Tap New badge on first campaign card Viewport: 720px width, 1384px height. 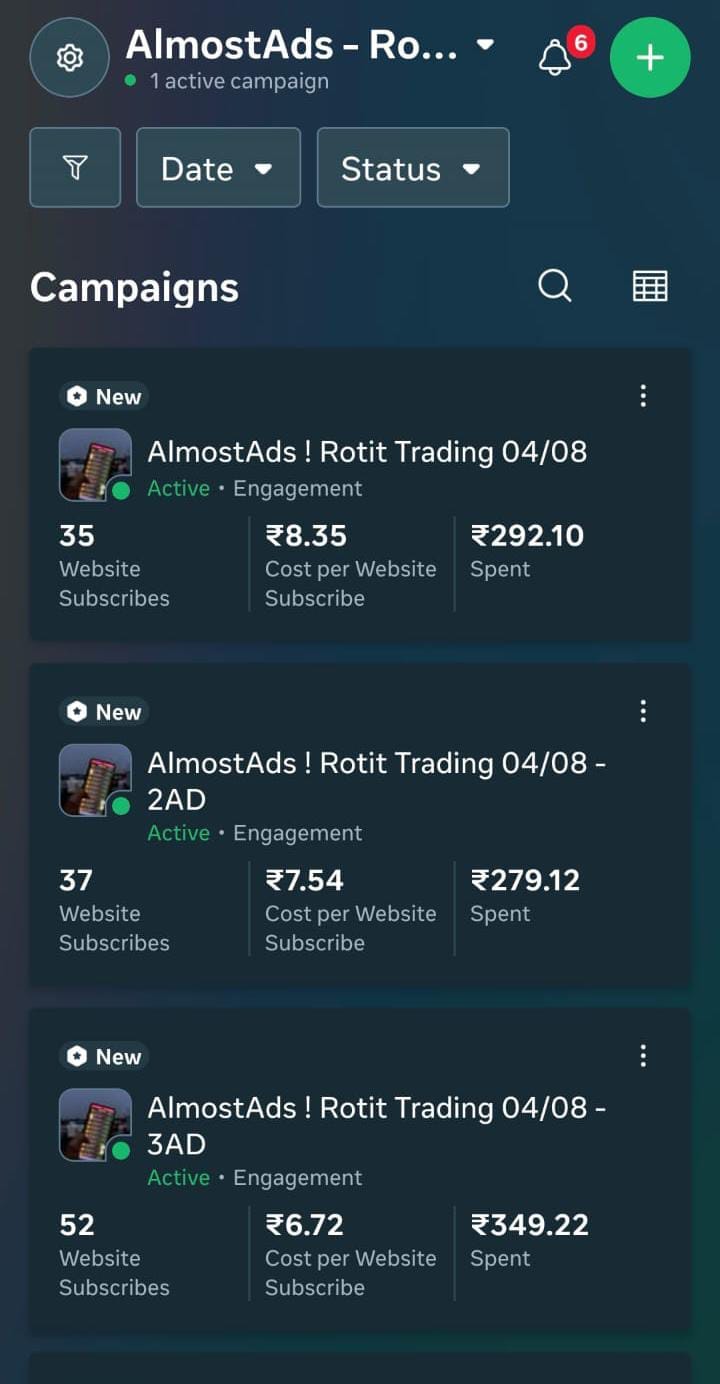click(104, 397)
